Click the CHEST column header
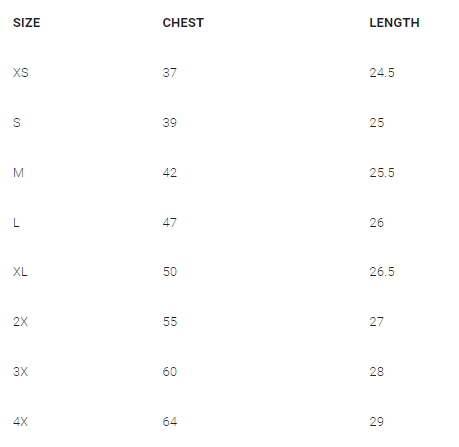The image size is (459, 447). coord(183,23)
